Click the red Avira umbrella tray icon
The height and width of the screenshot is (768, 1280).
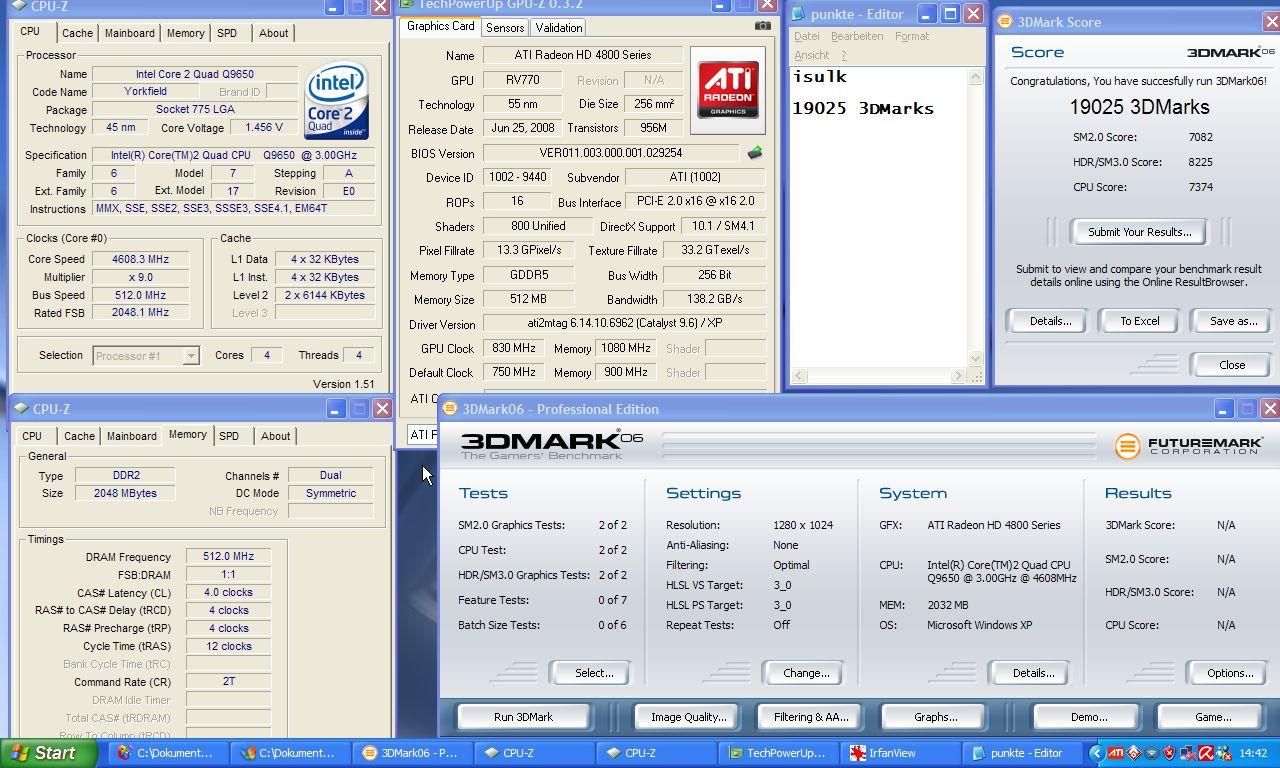click(x=1206, y=753)
